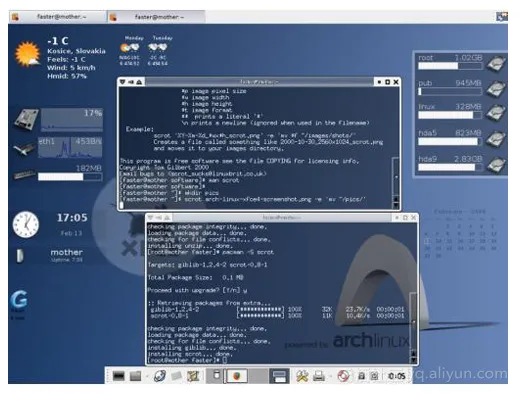Viewport: 519px width, 394px height.
Task: Click the lock screen padlock icon
Action: coord(361,376)
